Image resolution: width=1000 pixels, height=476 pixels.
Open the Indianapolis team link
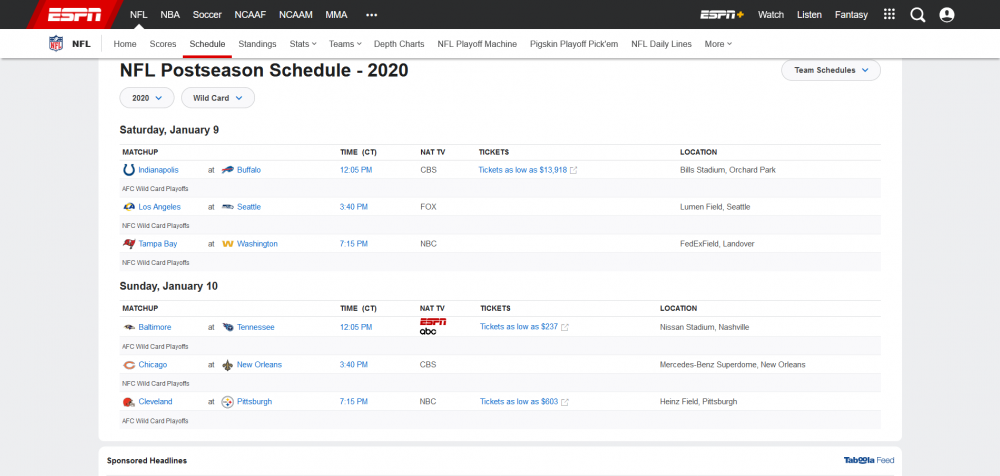(x=159, y=170)
